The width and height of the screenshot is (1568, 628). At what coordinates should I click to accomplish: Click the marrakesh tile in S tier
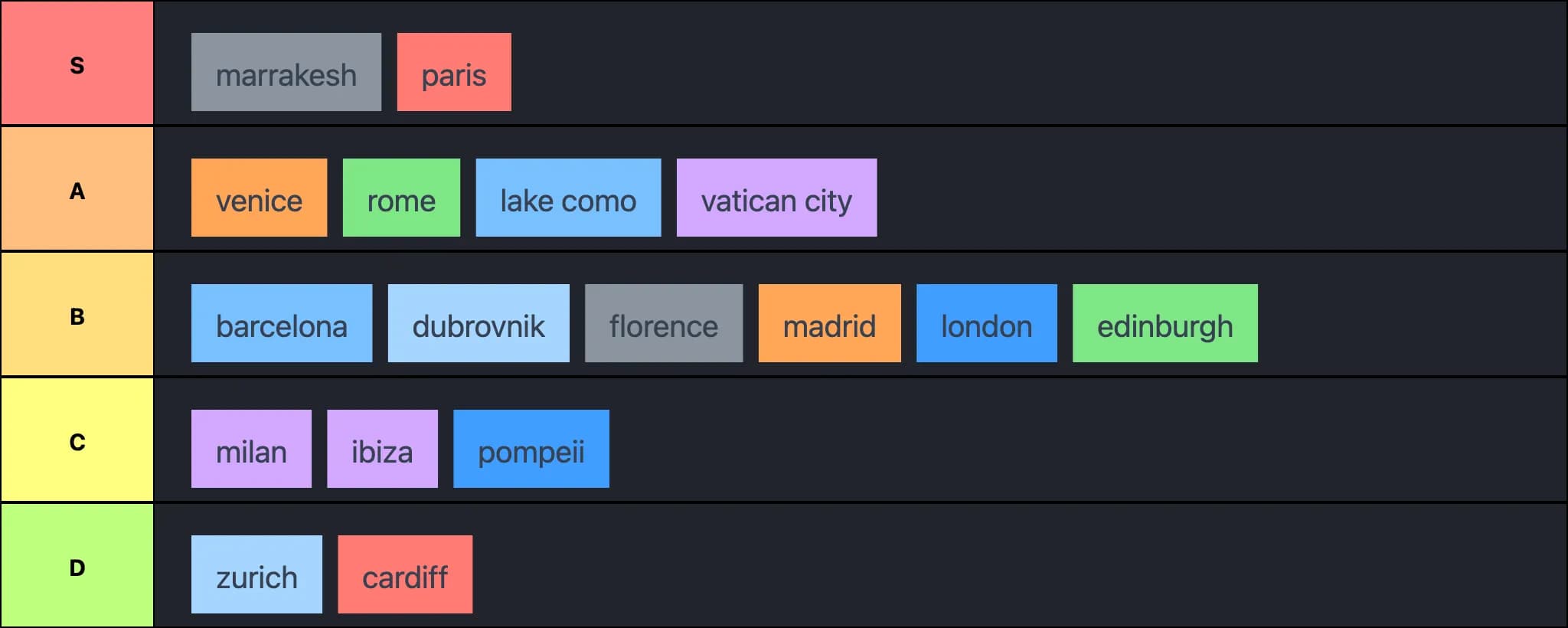click(286, 72)
